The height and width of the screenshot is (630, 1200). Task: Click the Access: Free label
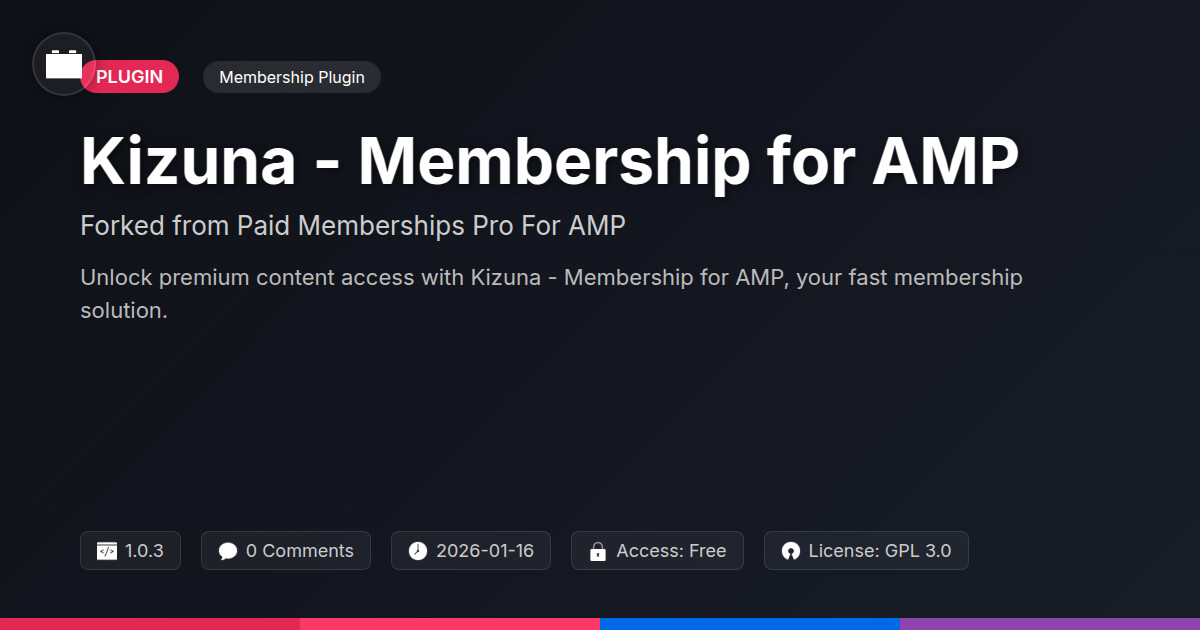tap(671, 551)
